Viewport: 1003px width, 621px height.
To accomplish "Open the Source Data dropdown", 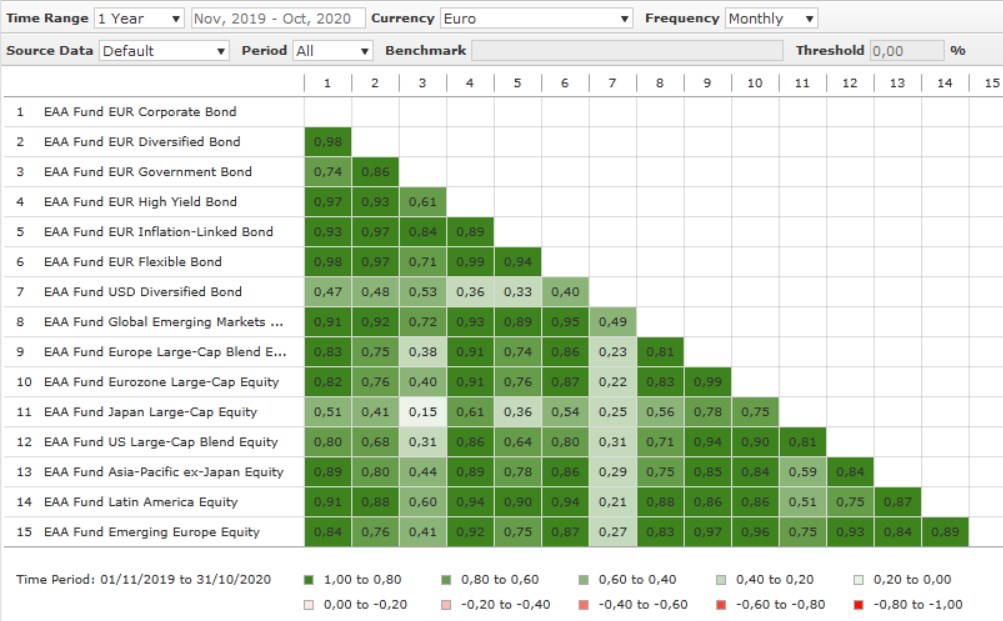I will [164, 50].
